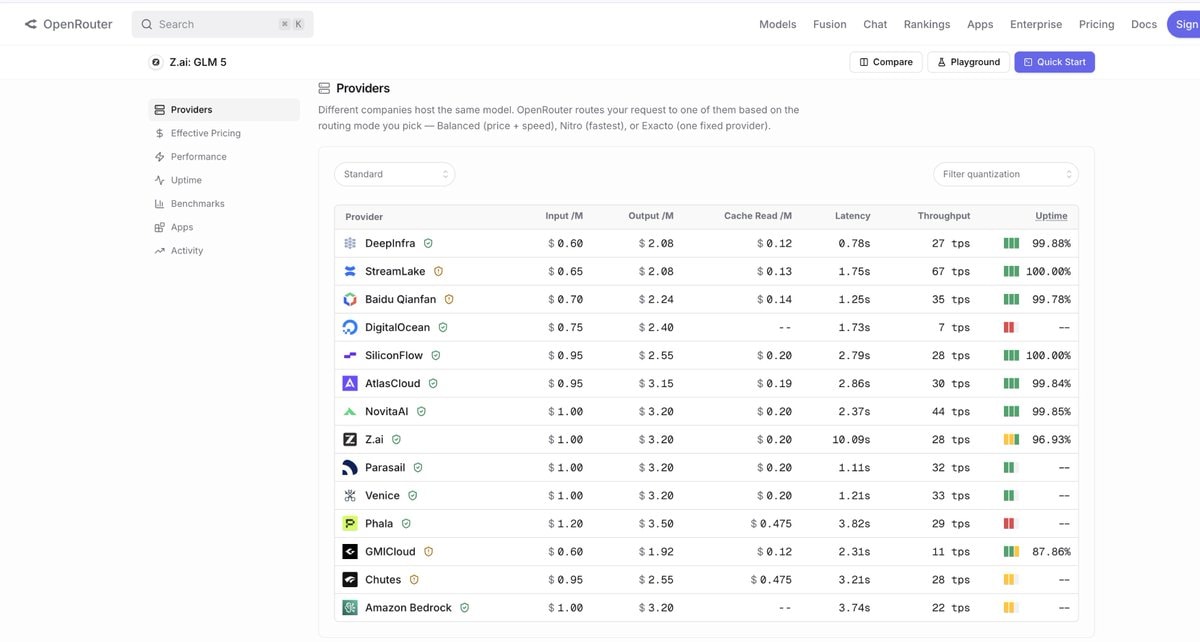The width and height of the screenshot is (1200, 642).
Task: Click the uptime bars in the DeepInfra row
Action: pos(1011,243)
